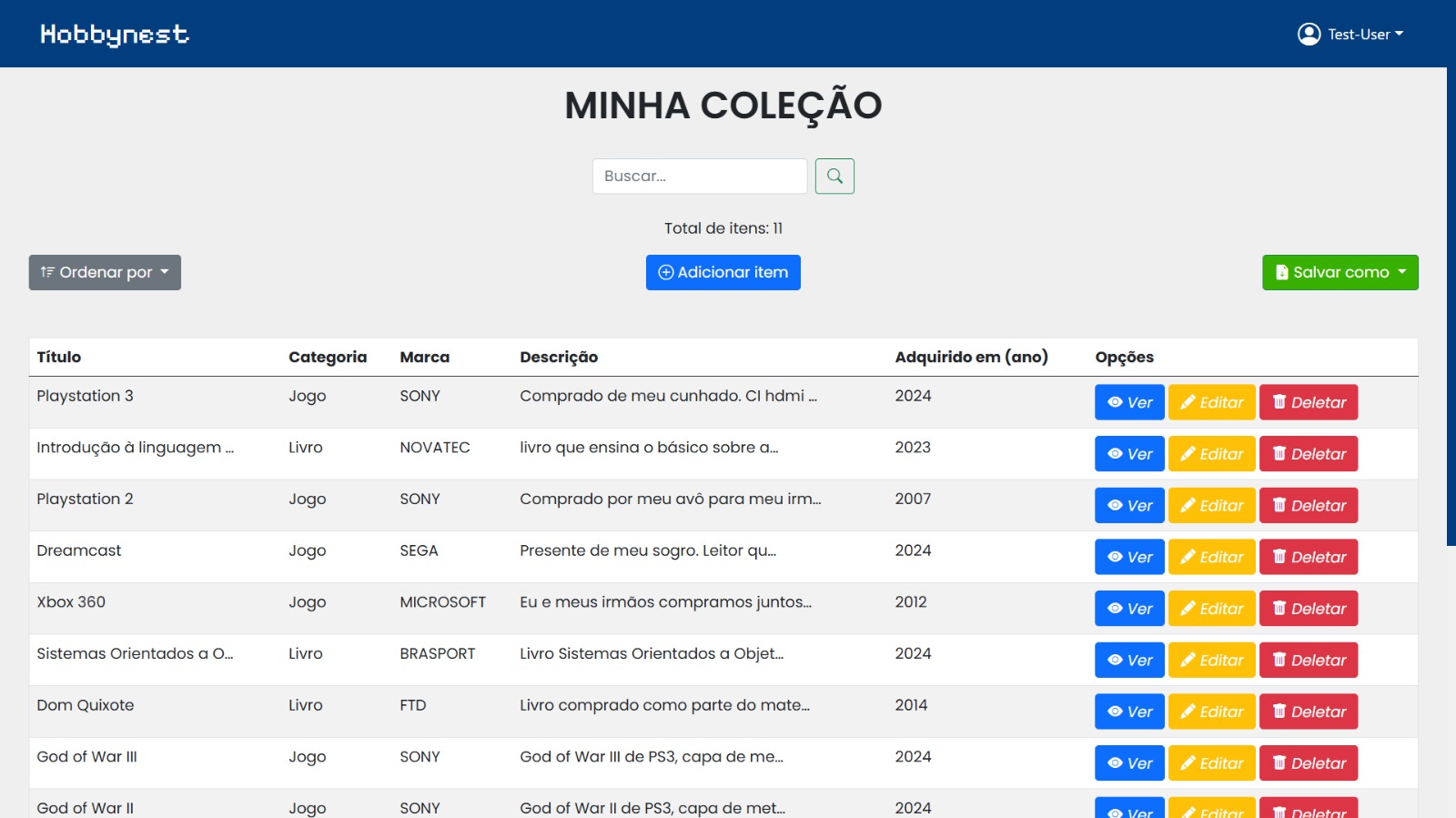Delete the Playstation 3 item
Image resolution: width=1456 pixels, height=818 pixels.
pyautogui.click(x=1309, y=402)
